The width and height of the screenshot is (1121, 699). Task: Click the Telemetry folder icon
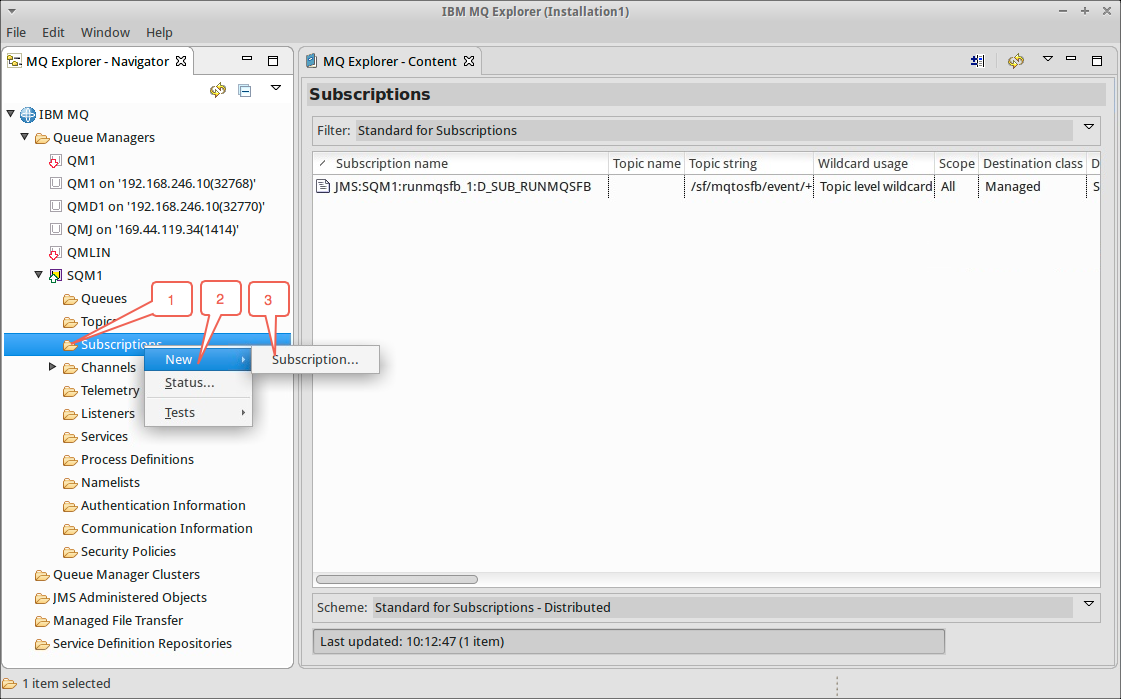pos(70,391)
